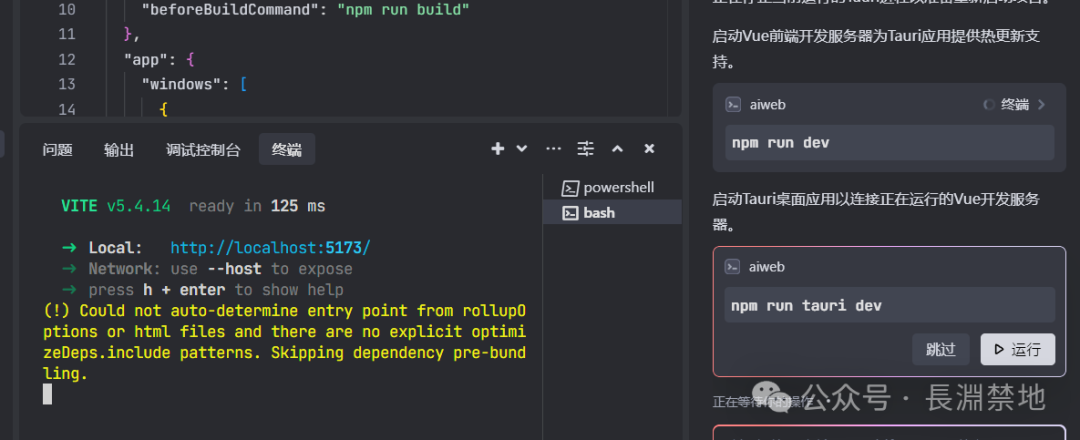Click the npm run tauri dev command text

point(807,305)
